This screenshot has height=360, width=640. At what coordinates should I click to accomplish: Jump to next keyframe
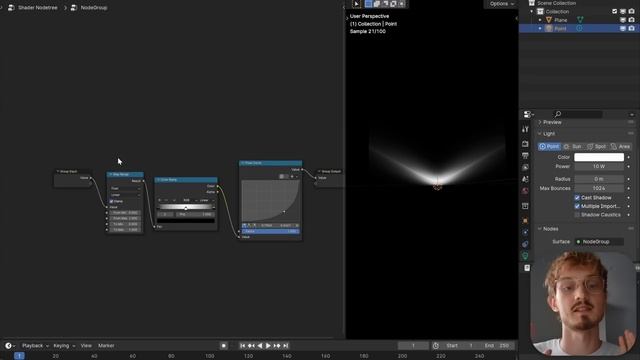pyautogui.click(x=277, y=346)
